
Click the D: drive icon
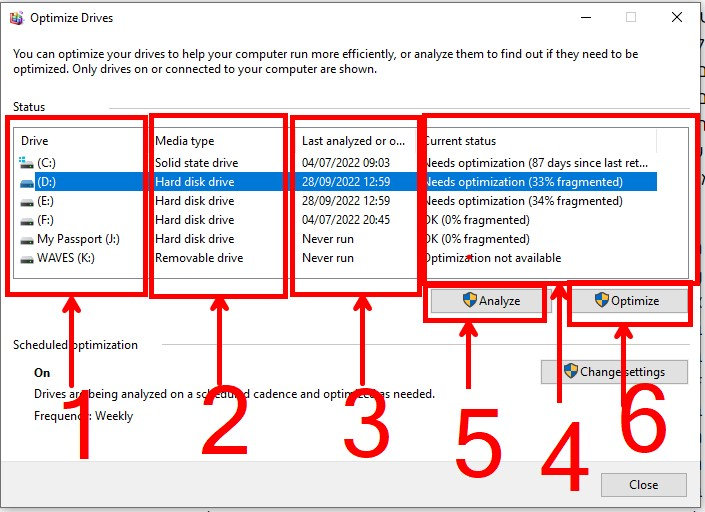[27, 182]
